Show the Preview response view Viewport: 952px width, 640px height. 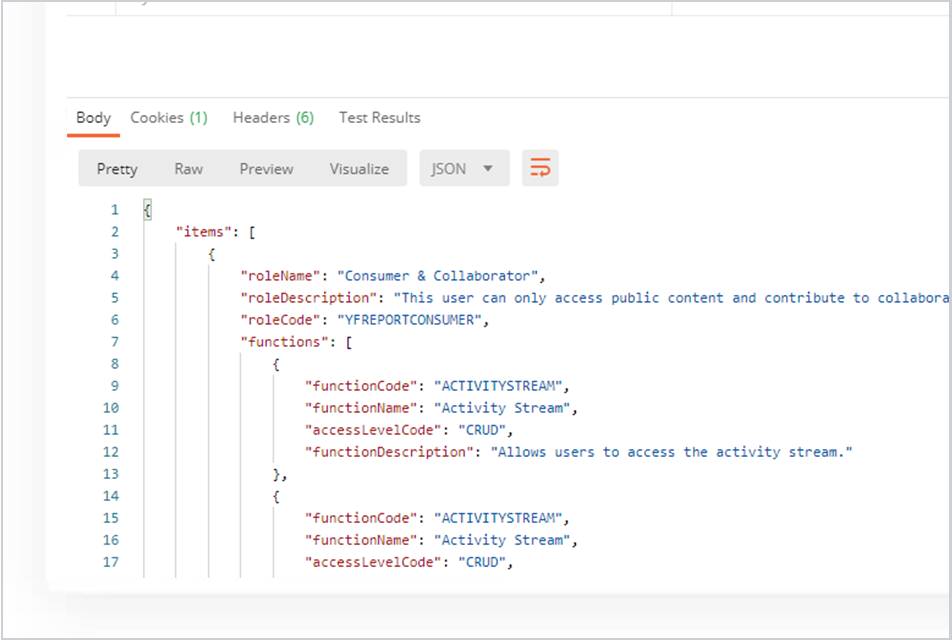266,169
